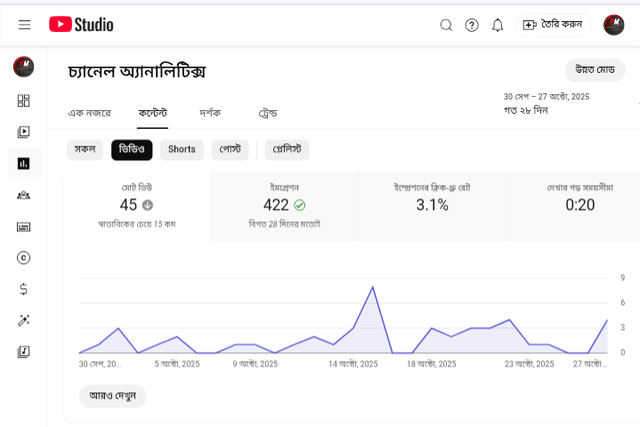This screenshot has height=427, width=640.
Task: Toggle the প্লেলিস্ট filter chip
Action: 287,149
